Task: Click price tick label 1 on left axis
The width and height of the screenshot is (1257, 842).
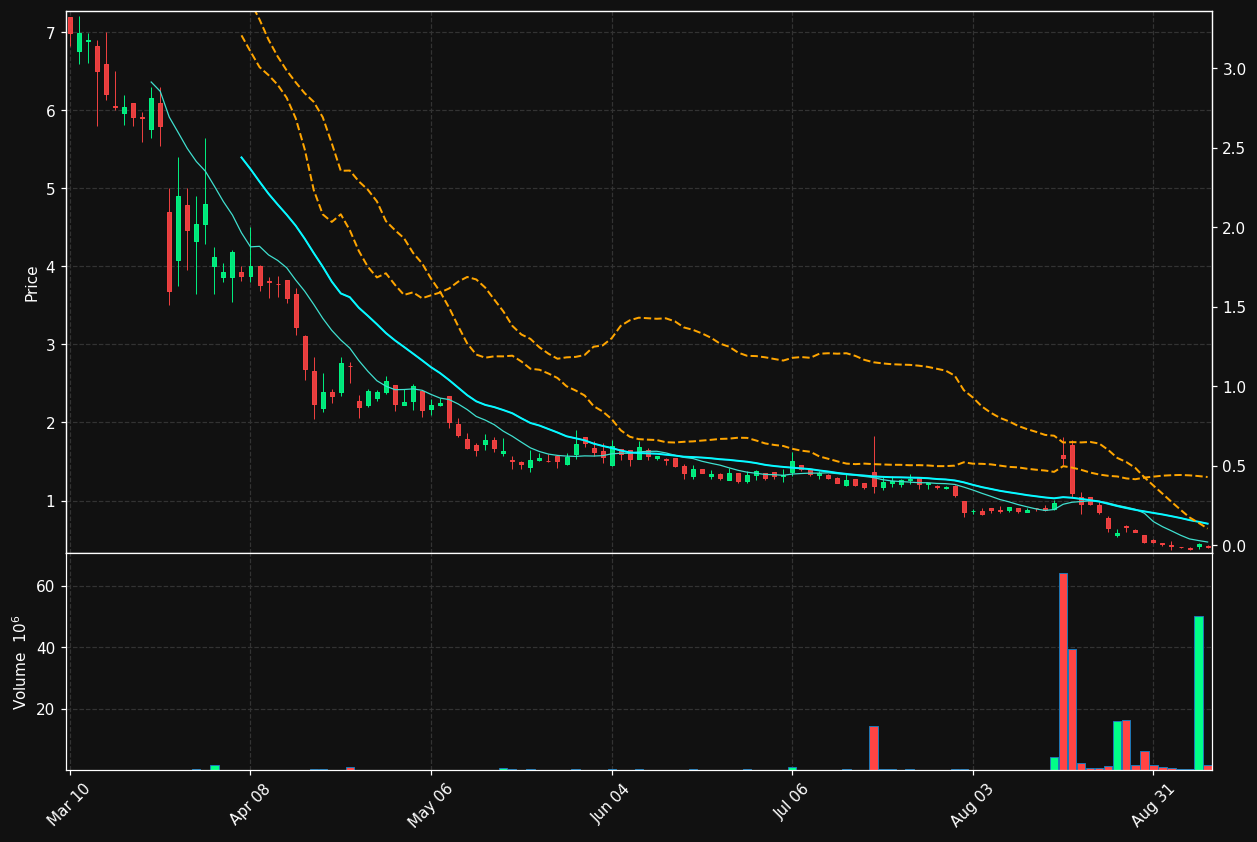Action: pos(50,501)
